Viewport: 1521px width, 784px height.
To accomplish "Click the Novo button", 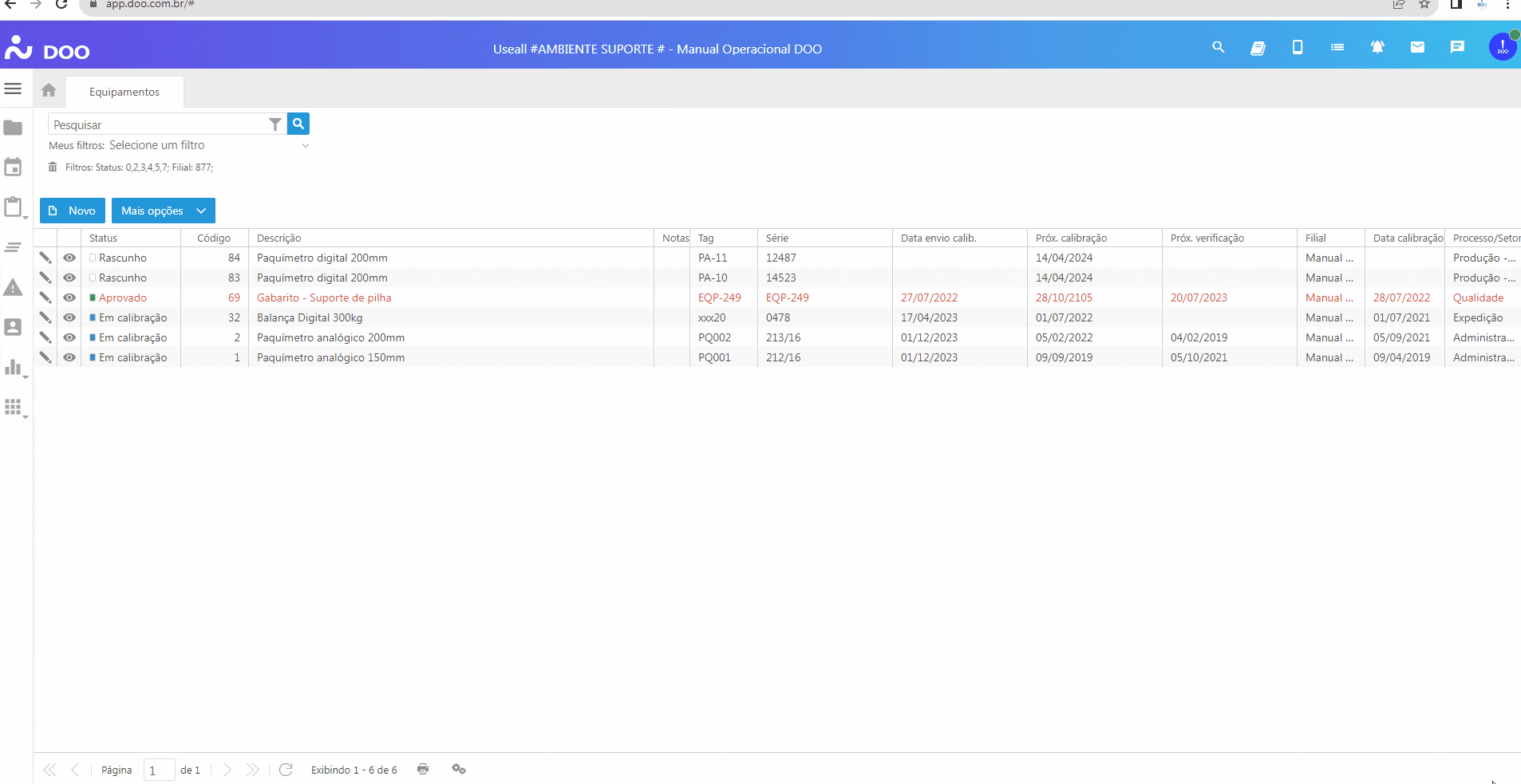I will [73, 211].
